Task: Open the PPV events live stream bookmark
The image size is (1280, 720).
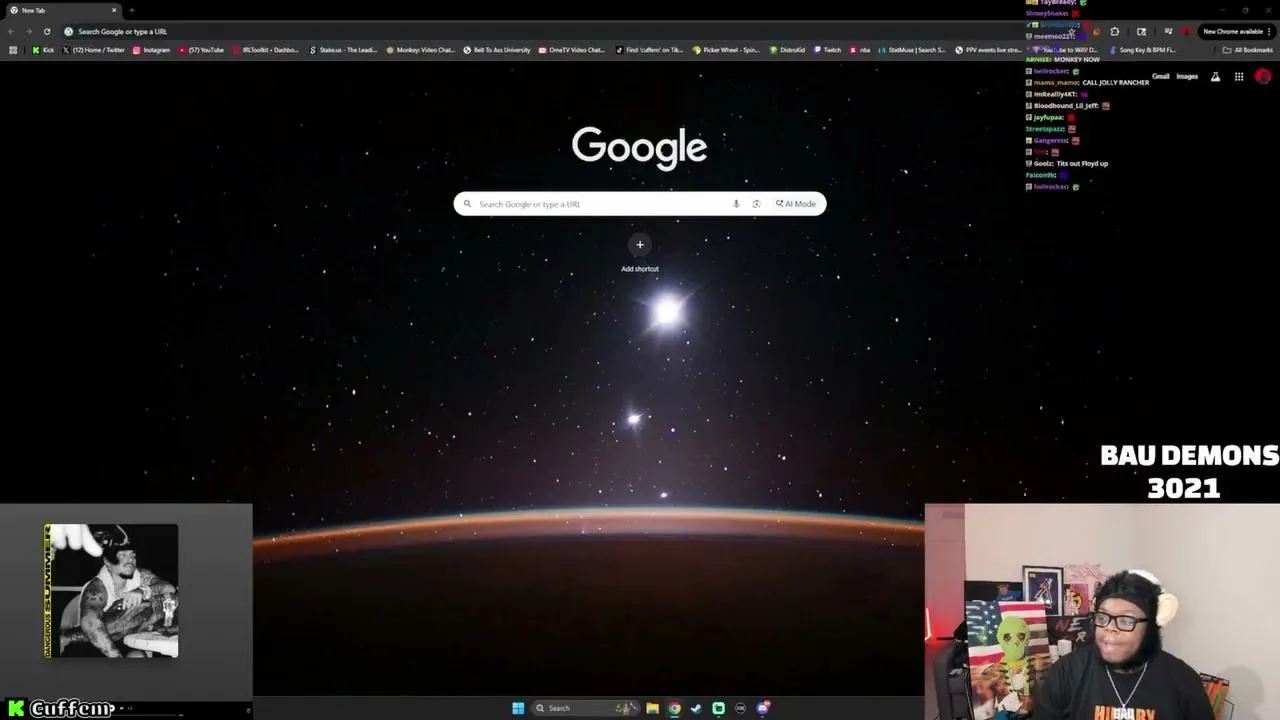Action: click(x=989, y=50)
